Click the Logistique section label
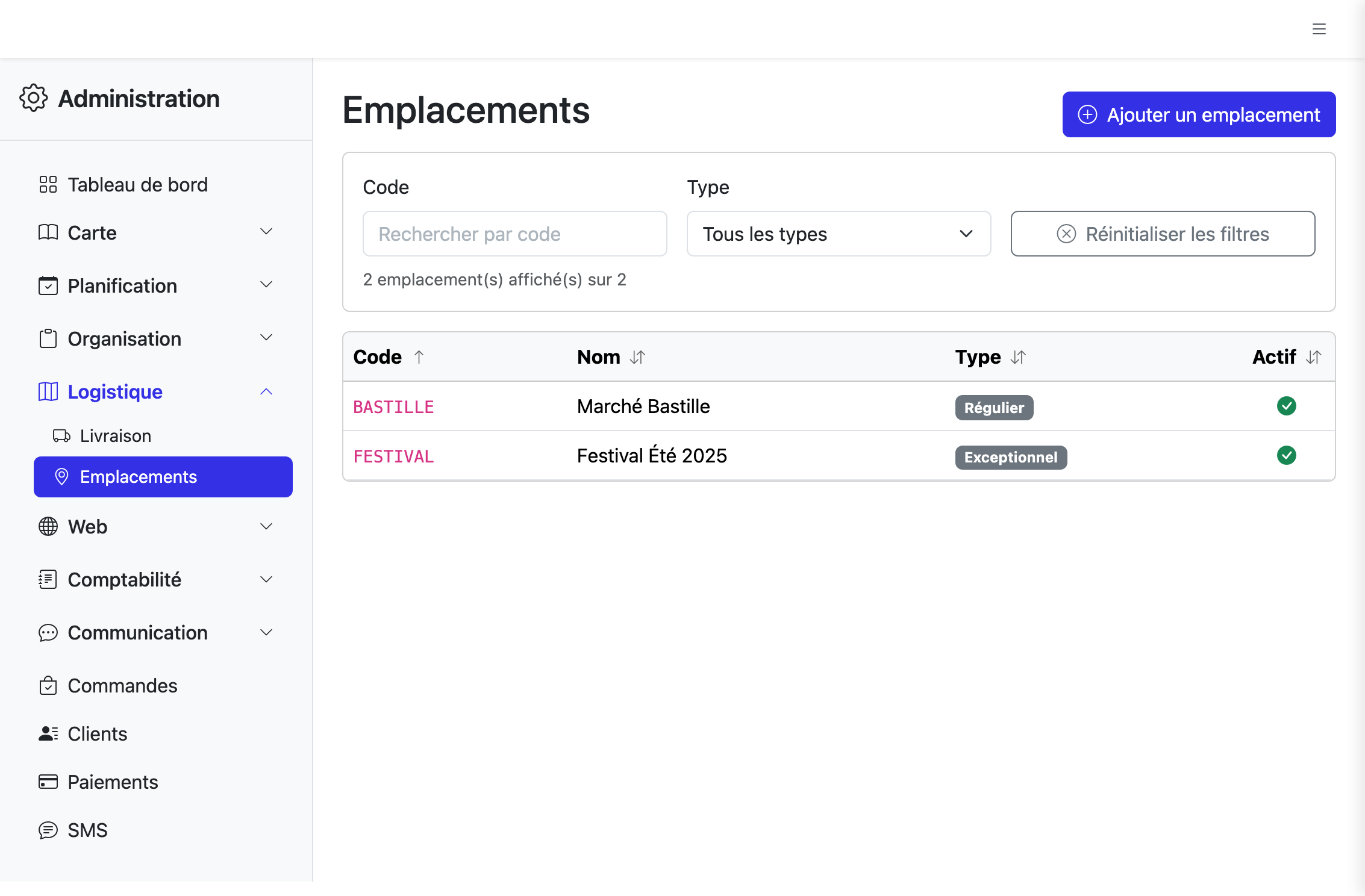 pos(115,391)
